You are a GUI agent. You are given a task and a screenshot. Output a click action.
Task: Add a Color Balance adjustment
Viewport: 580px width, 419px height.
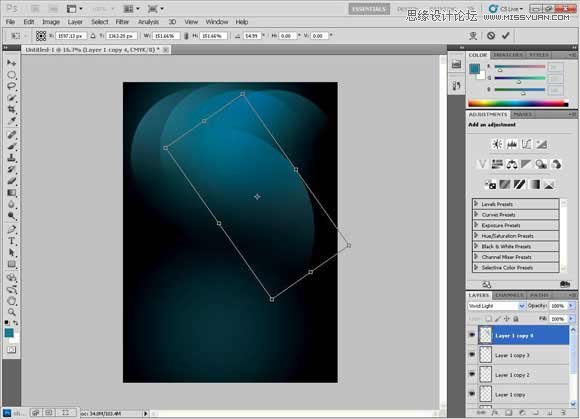[x=512, y=164]
